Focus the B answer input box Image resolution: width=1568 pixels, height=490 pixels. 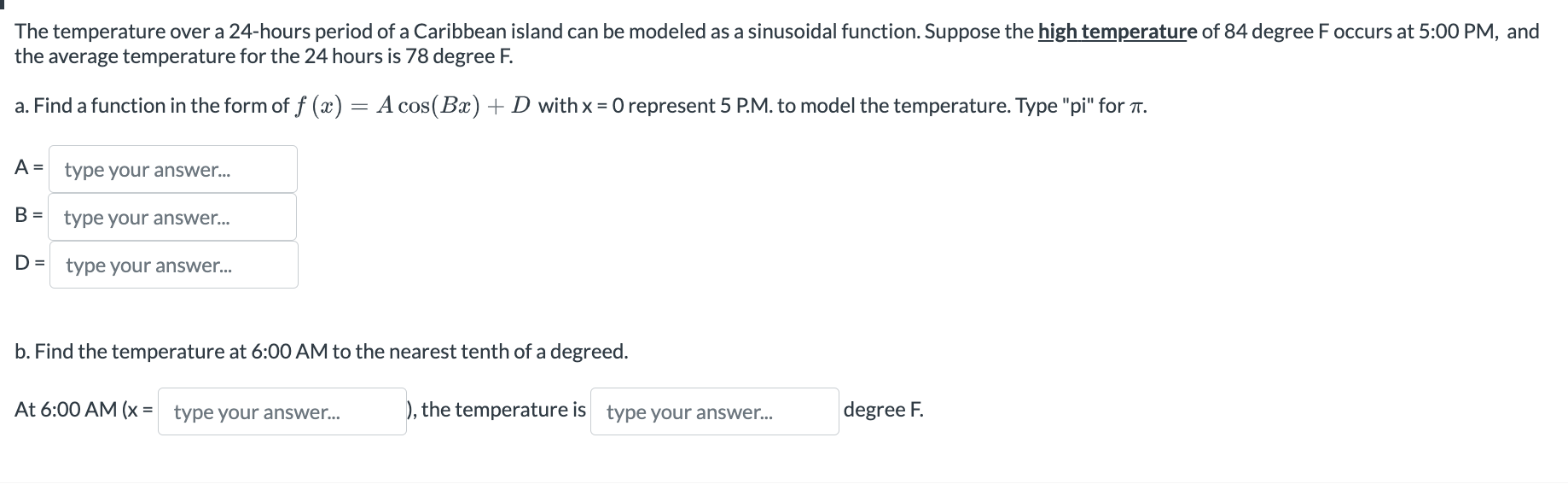tap(173, 217)
